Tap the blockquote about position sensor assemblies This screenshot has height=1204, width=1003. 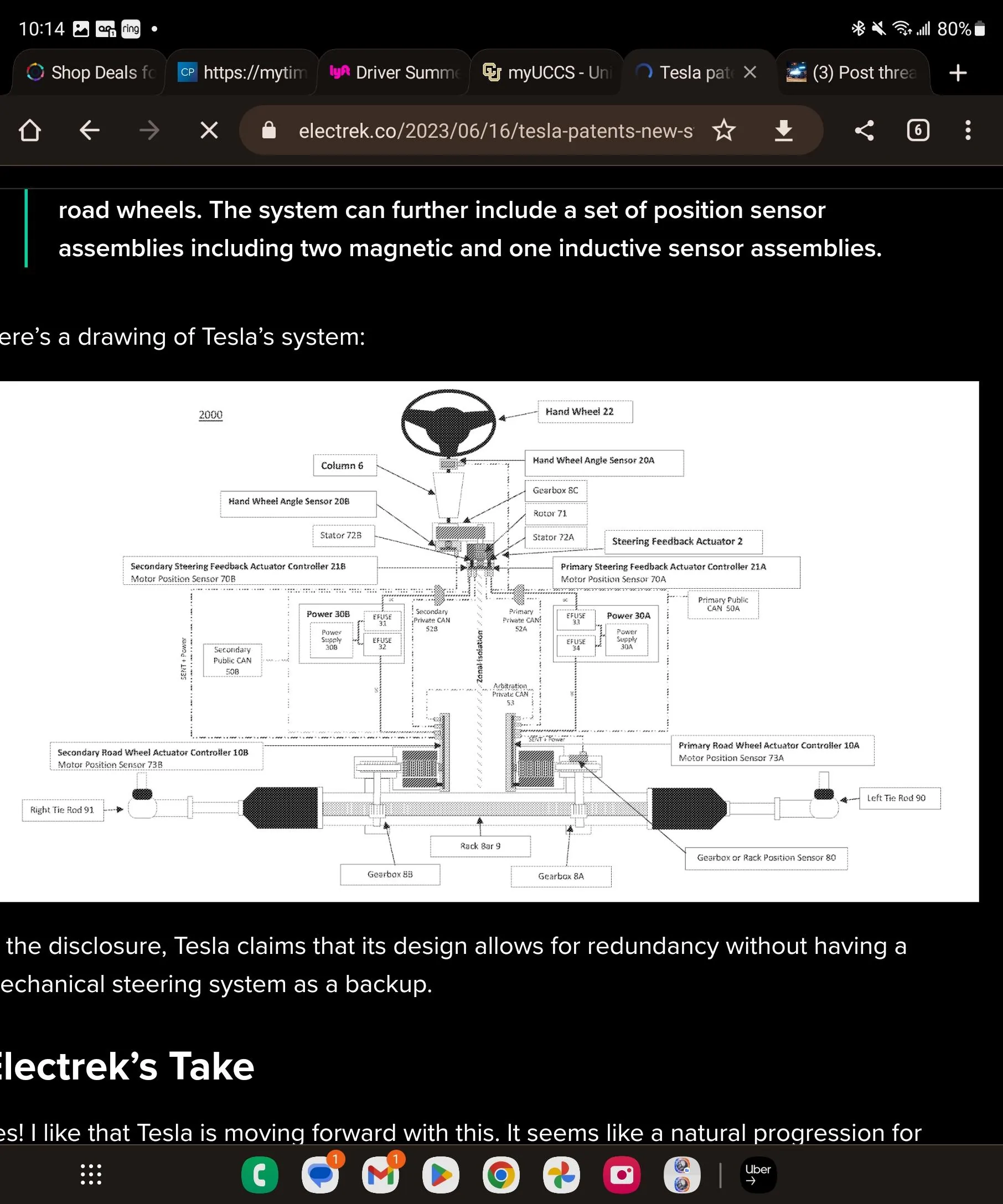pos(471,229)
